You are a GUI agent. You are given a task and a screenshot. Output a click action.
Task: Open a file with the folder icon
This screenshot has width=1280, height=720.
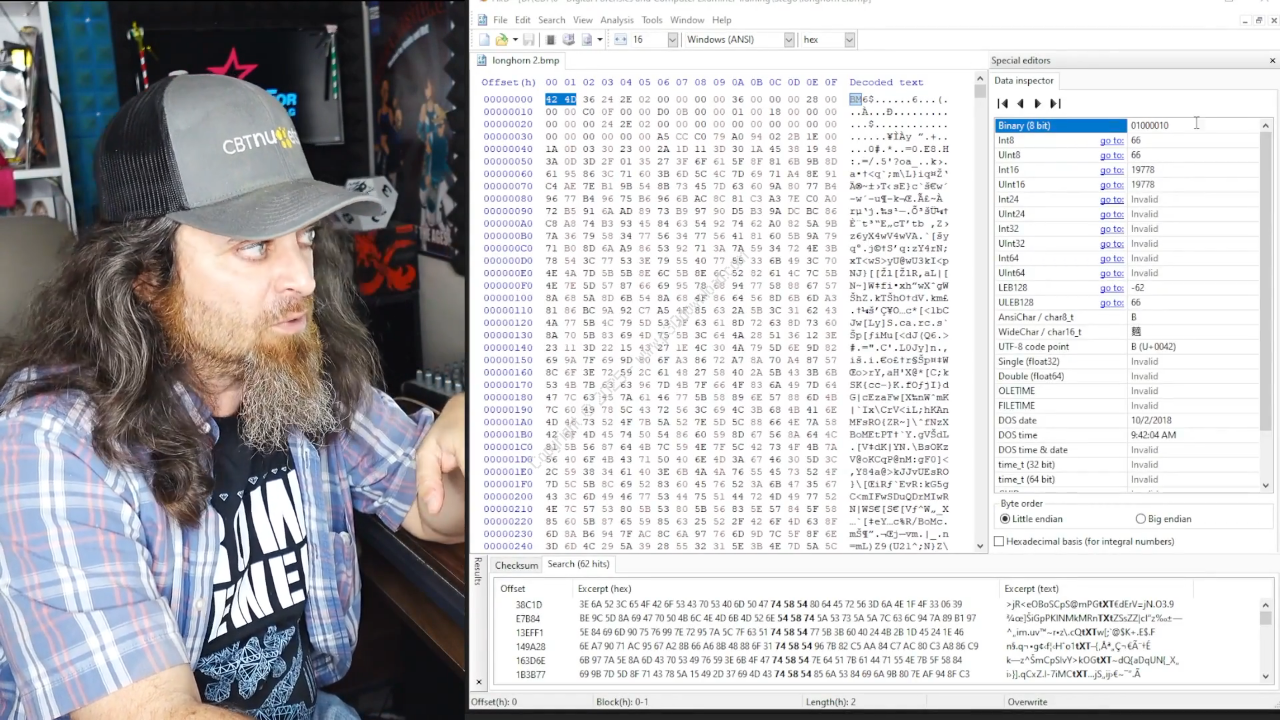[x=501, y=40]
